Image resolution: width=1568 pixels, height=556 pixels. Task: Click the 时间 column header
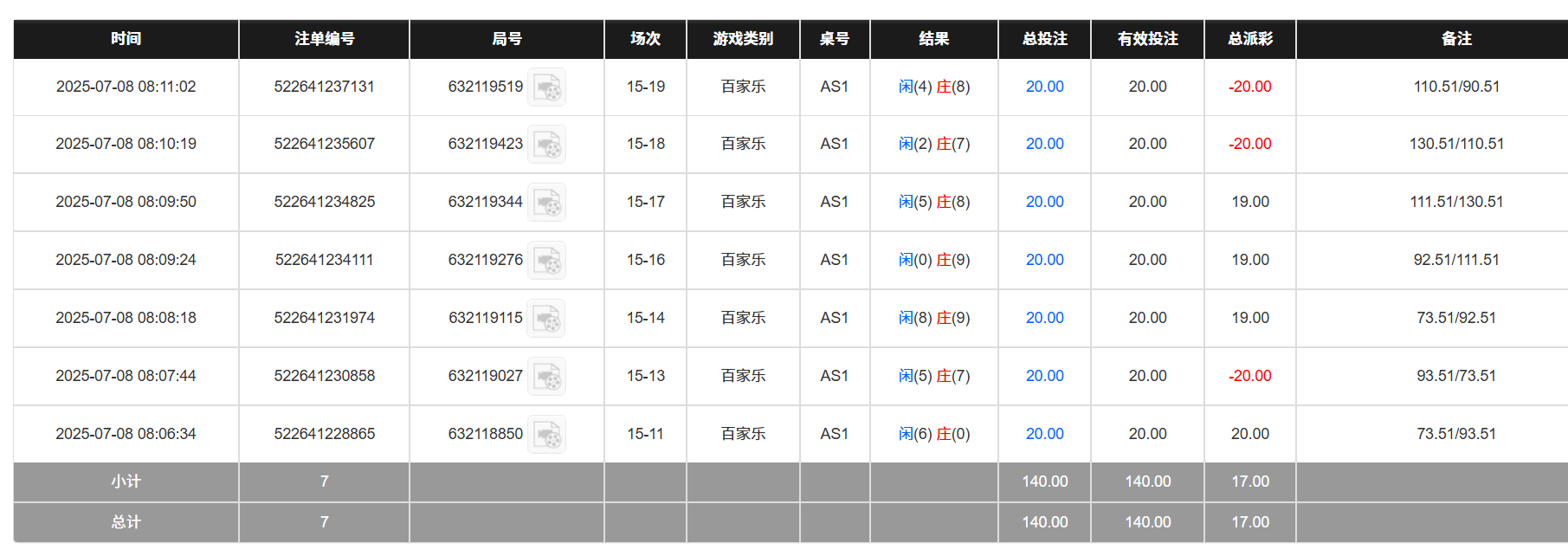126,39
